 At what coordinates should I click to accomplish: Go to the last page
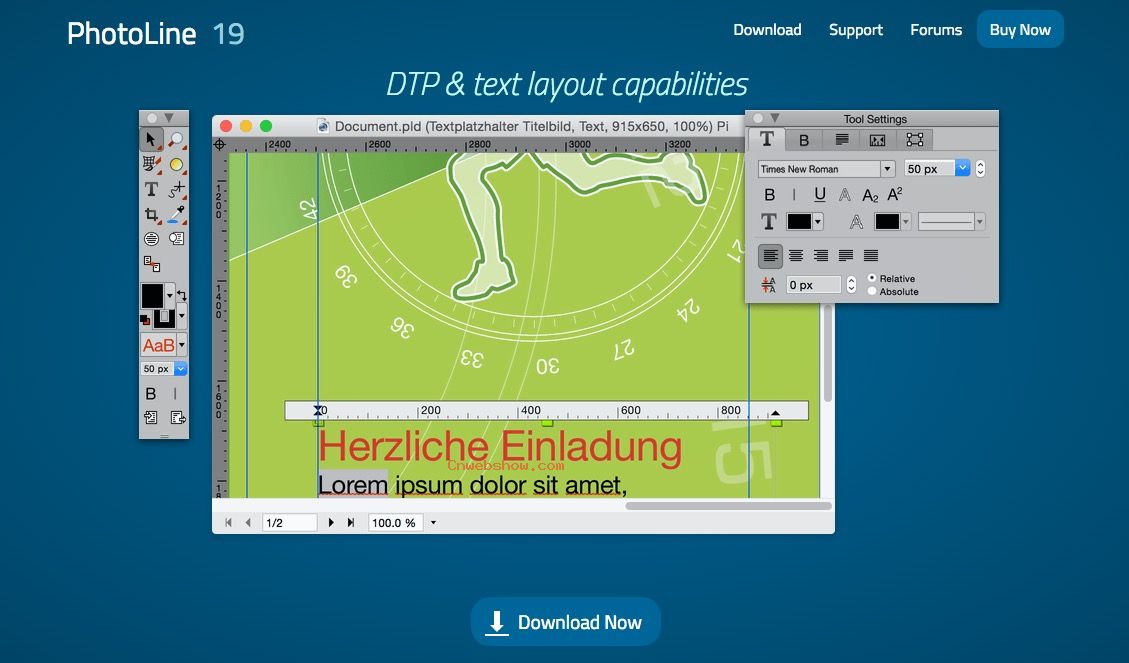351,523
